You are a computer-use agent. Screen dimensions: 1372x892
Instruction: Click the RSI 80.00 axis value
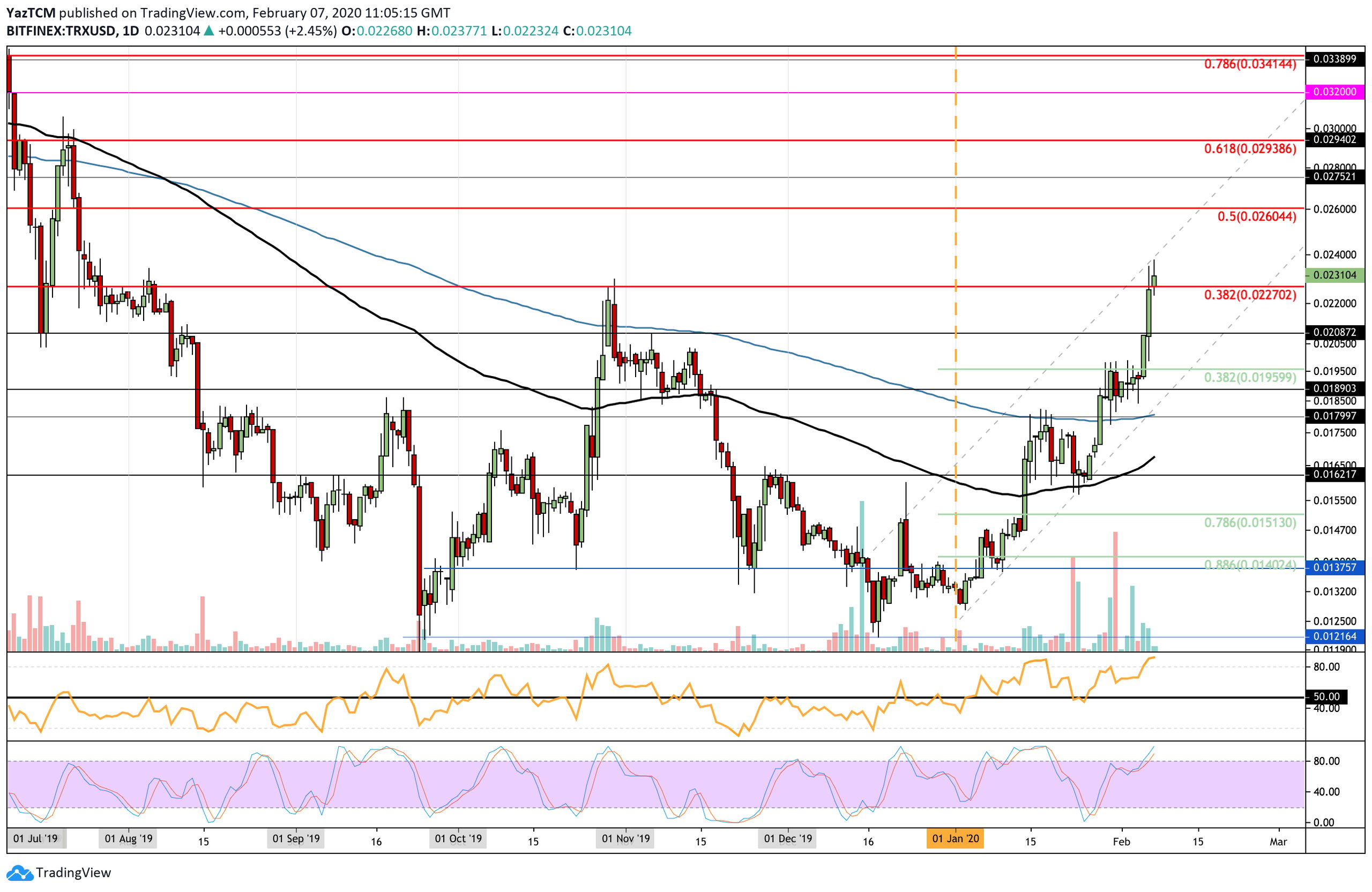tap(1326, 668)
